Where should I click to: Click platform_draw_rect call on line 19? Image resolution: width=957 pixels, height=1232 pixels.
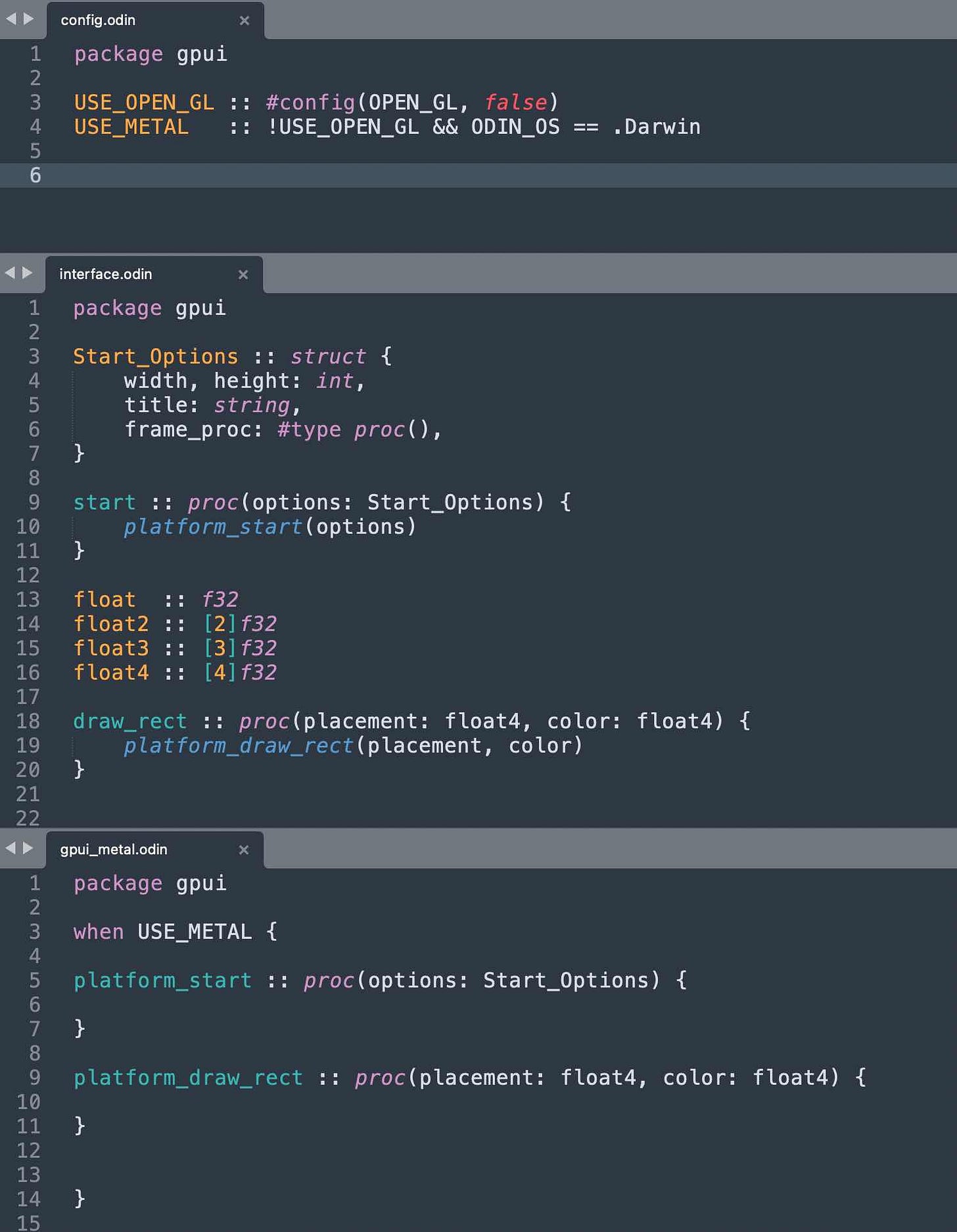239,746
